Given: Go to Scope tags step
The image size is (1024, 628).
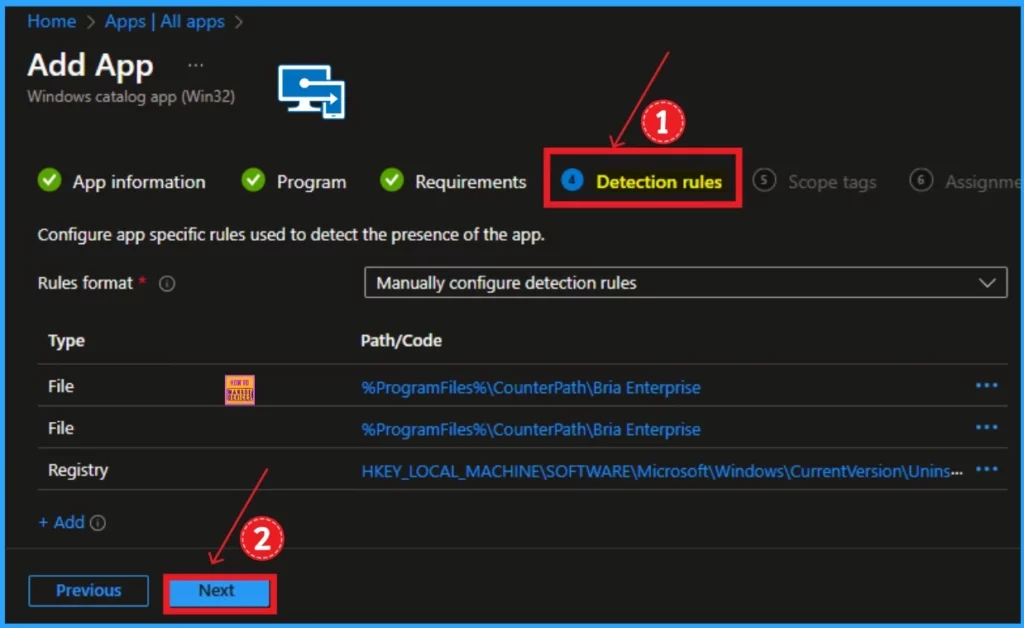Looking at the screenshot, I should 831,181.
